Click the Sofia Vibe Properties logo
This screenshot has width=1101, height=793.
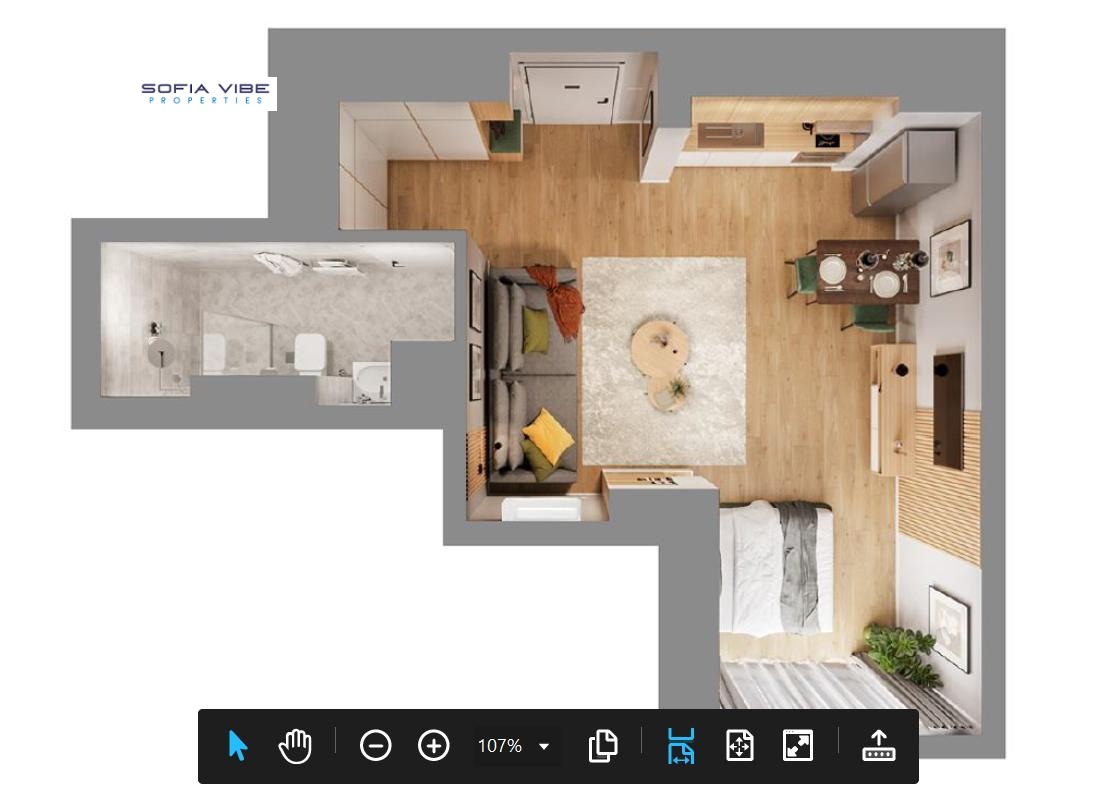click(206, 94)
